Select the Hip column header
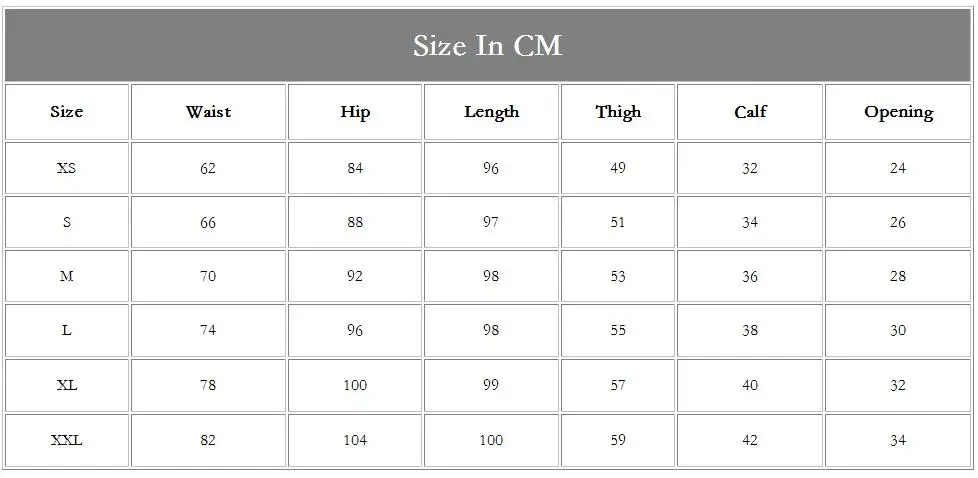 [x=355, y=112]
